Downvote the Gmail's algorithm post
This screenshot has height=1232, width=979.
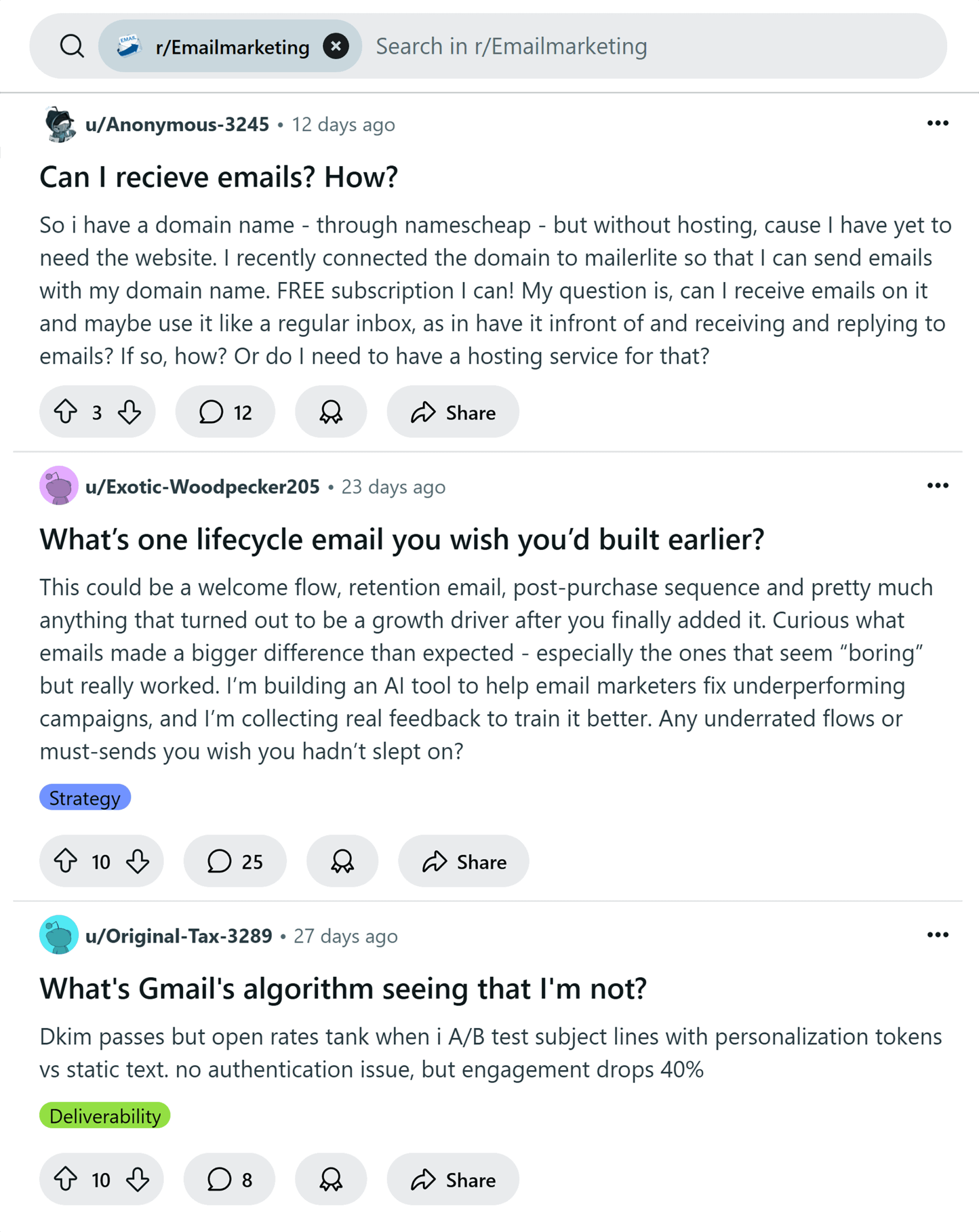coord(138,1180)
